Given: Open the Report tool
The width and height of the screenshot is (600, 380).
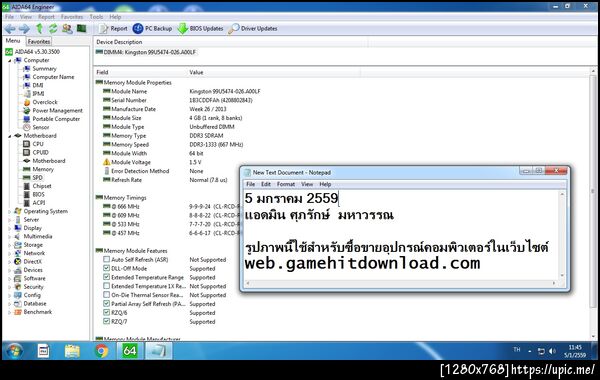Looking at the screenshot, I should pos(113,28).
